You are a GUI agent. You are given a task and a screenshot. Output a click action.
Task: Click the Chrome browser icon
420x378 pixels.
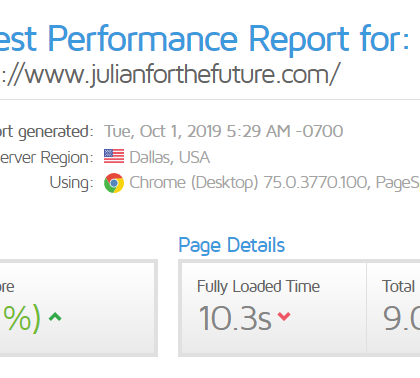pyautogui.click(x=114, y=183)
